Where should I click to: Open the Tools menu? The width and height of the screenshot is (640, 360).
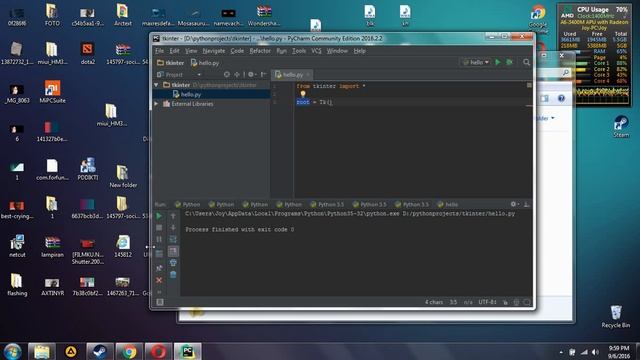pos(299,51)
